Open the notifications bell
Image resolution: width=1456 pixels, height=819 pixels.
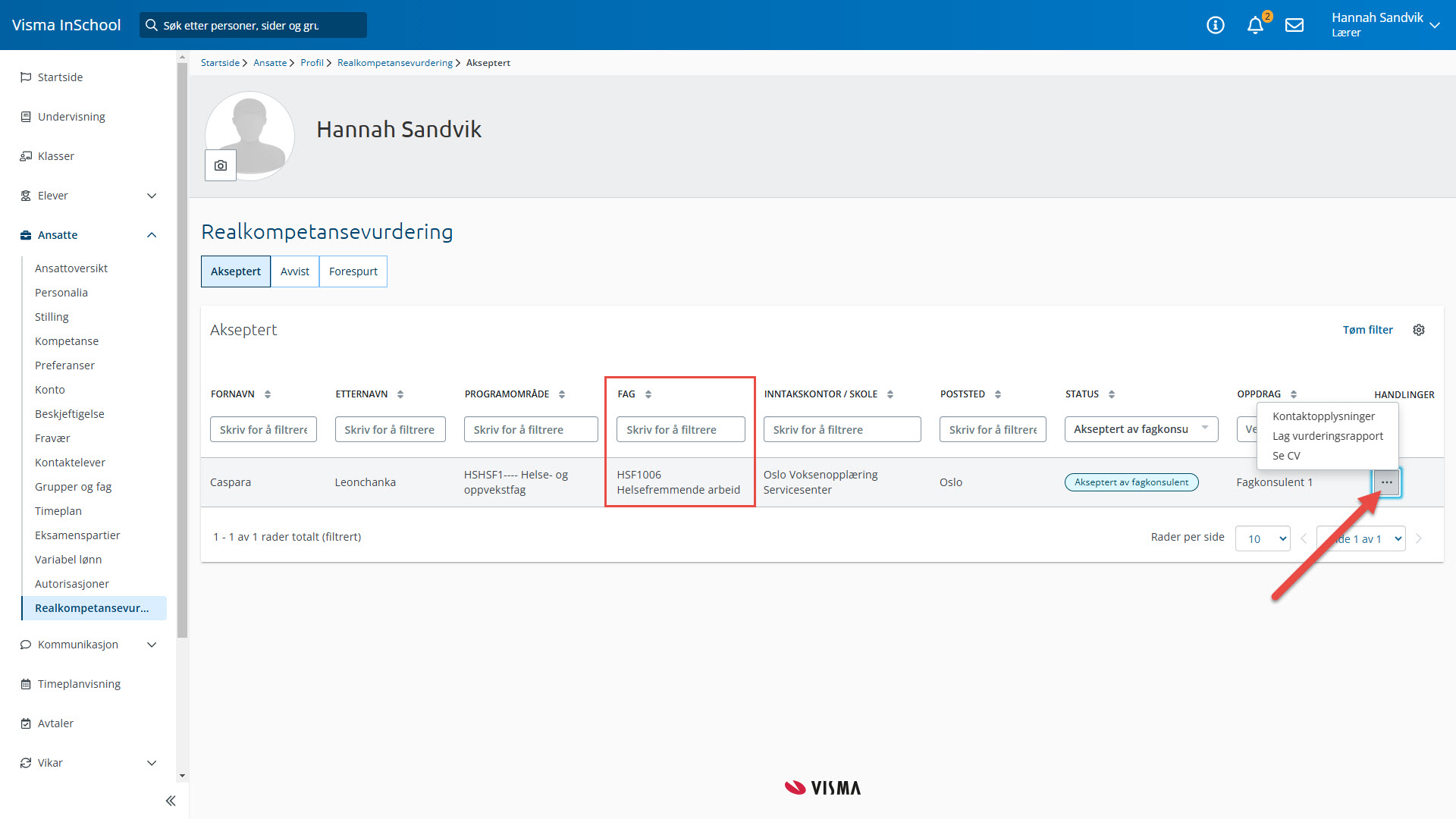pos(1256,25)
